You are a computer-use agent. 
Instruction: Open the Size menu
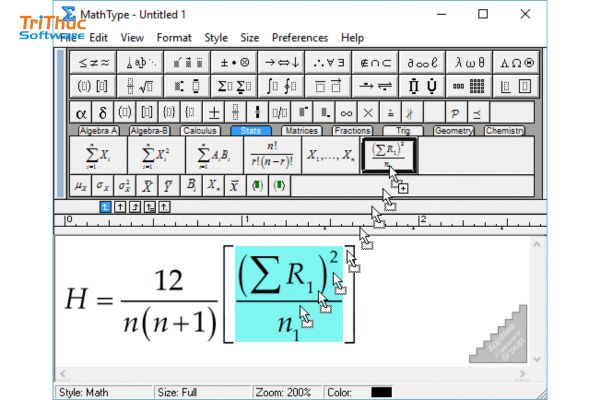(x=249, y=38)
